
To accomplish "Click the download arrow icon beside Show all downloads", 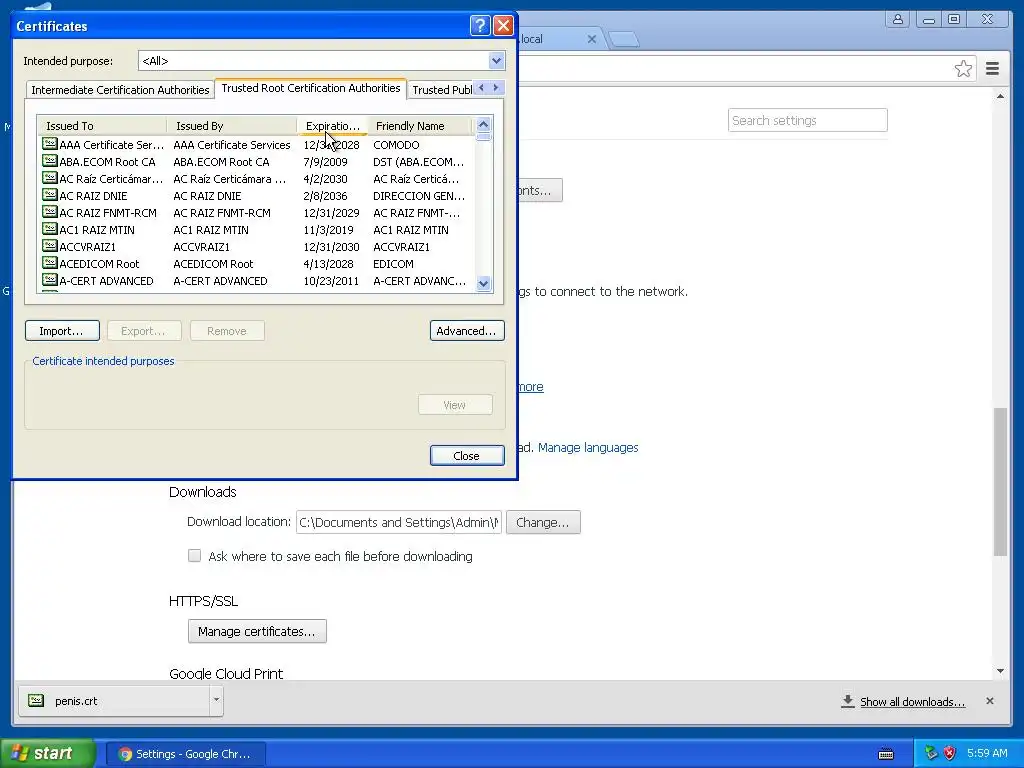I will tap(848, 701).
